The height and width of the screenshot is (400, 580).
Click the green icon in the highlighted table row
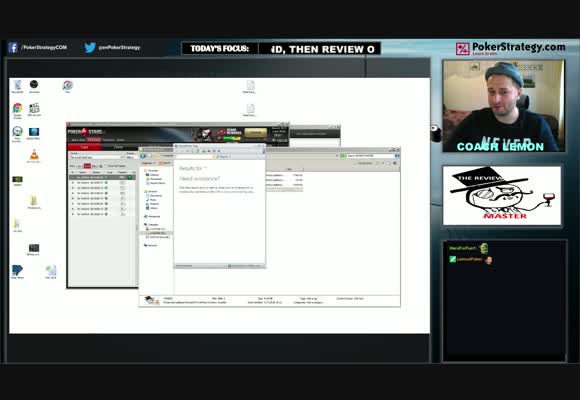pos(129,178)
